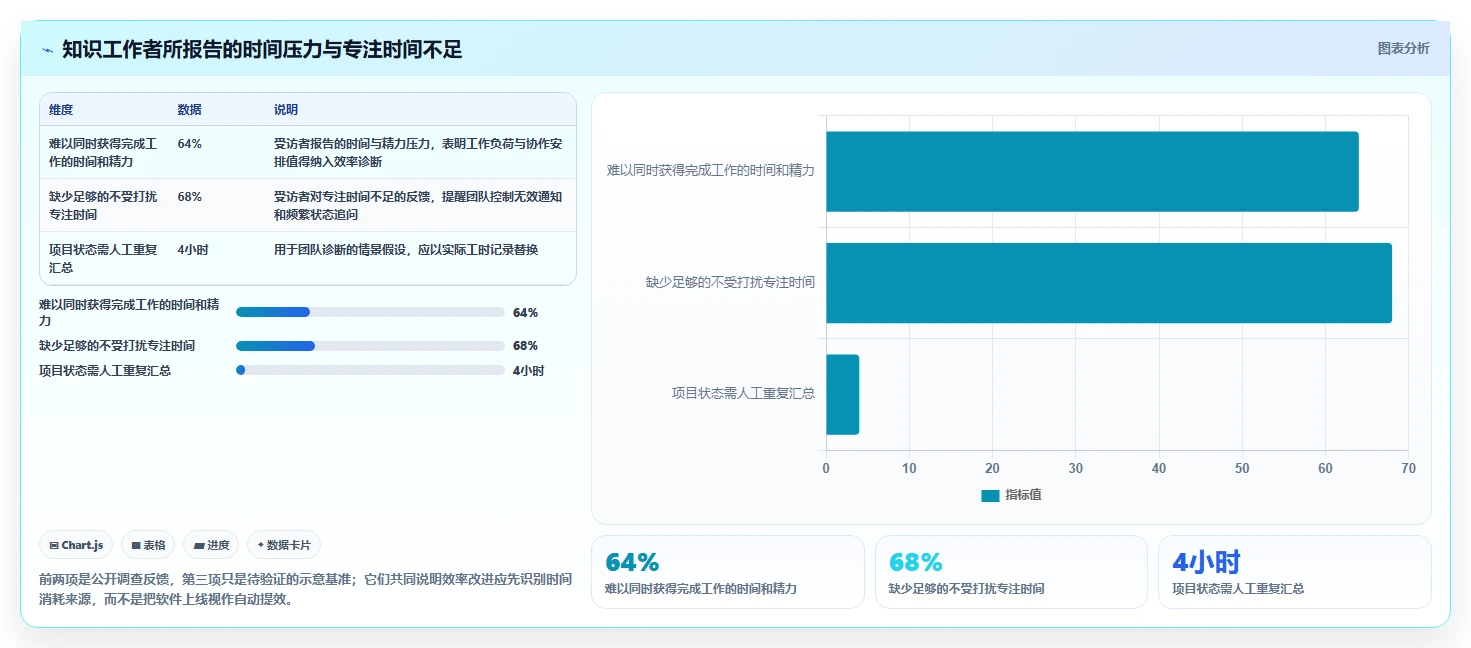The image size is (1471, 648).
Task: Click the 68% progress bar track
Action: point(370,346)
